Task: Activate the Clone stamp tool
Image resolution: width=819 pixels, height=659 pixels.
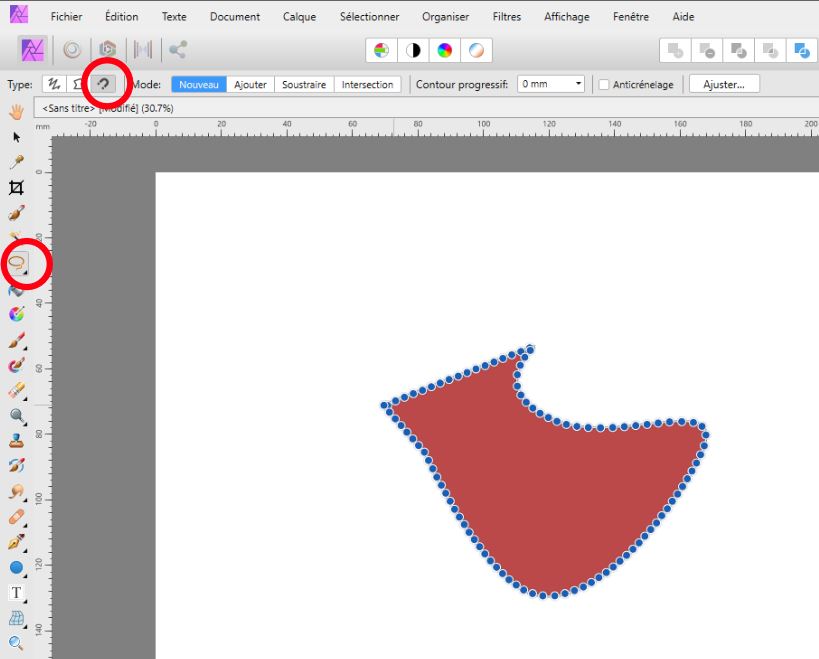Action: (x=17, y=441)
